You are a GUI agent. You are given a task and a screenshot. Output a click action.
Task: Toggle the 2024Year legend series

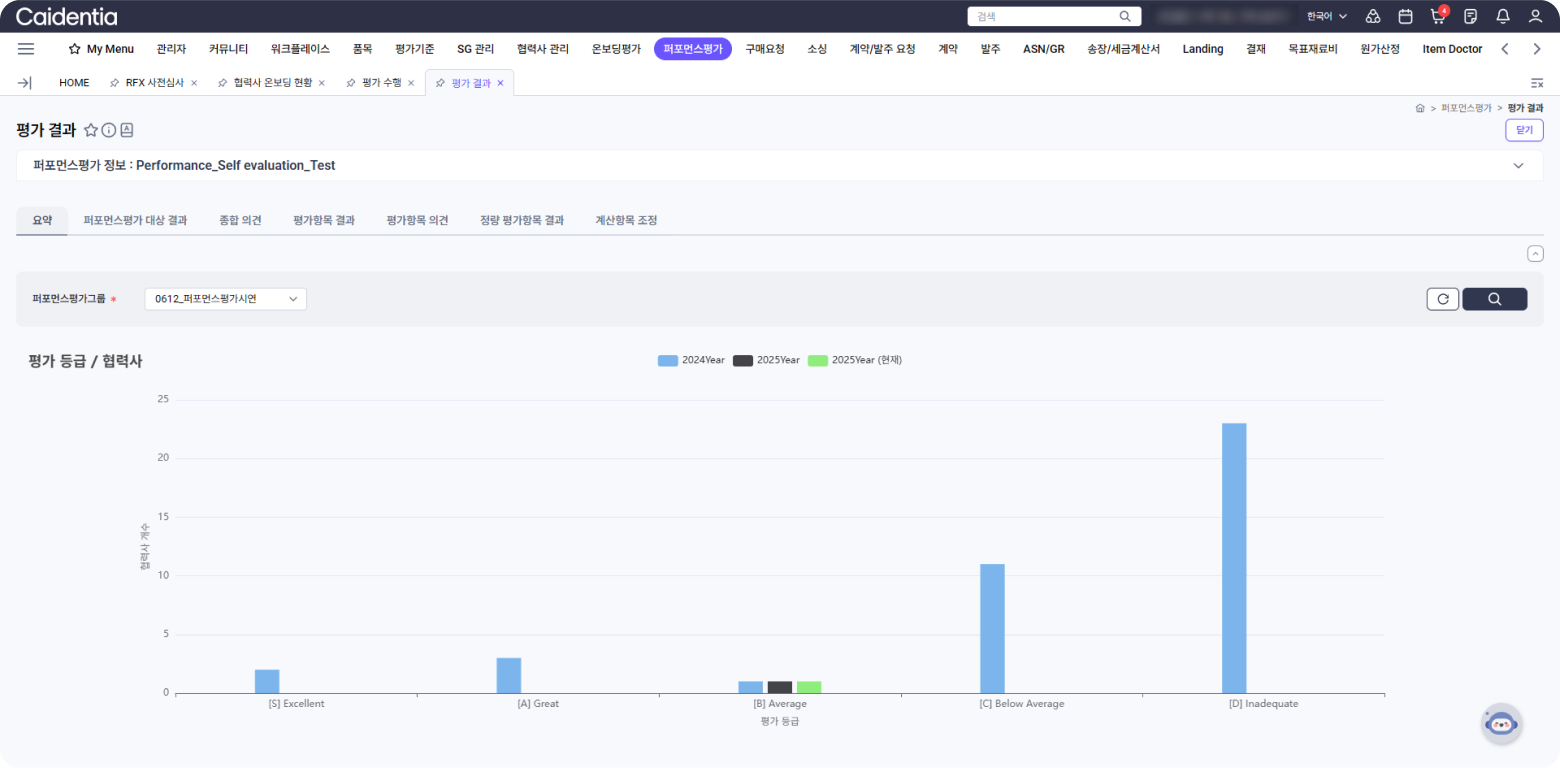coord(691,360)
